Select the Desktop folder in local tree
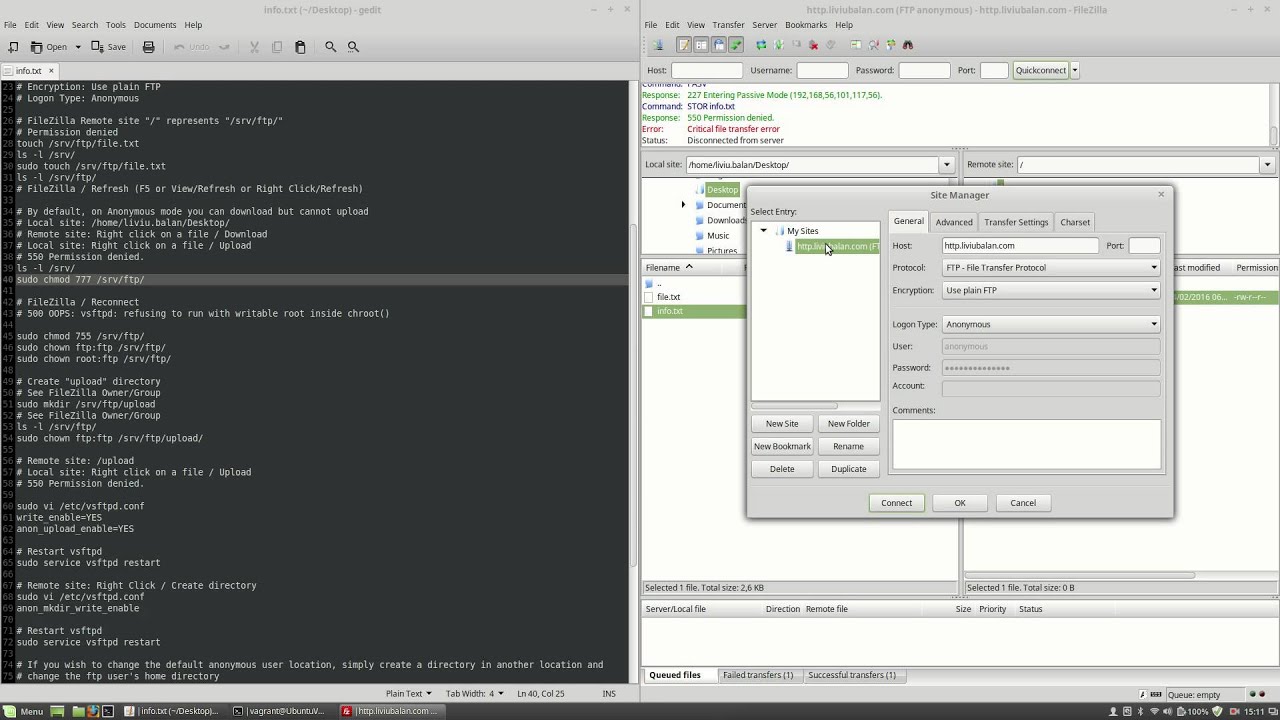 (x=722, y=190)
